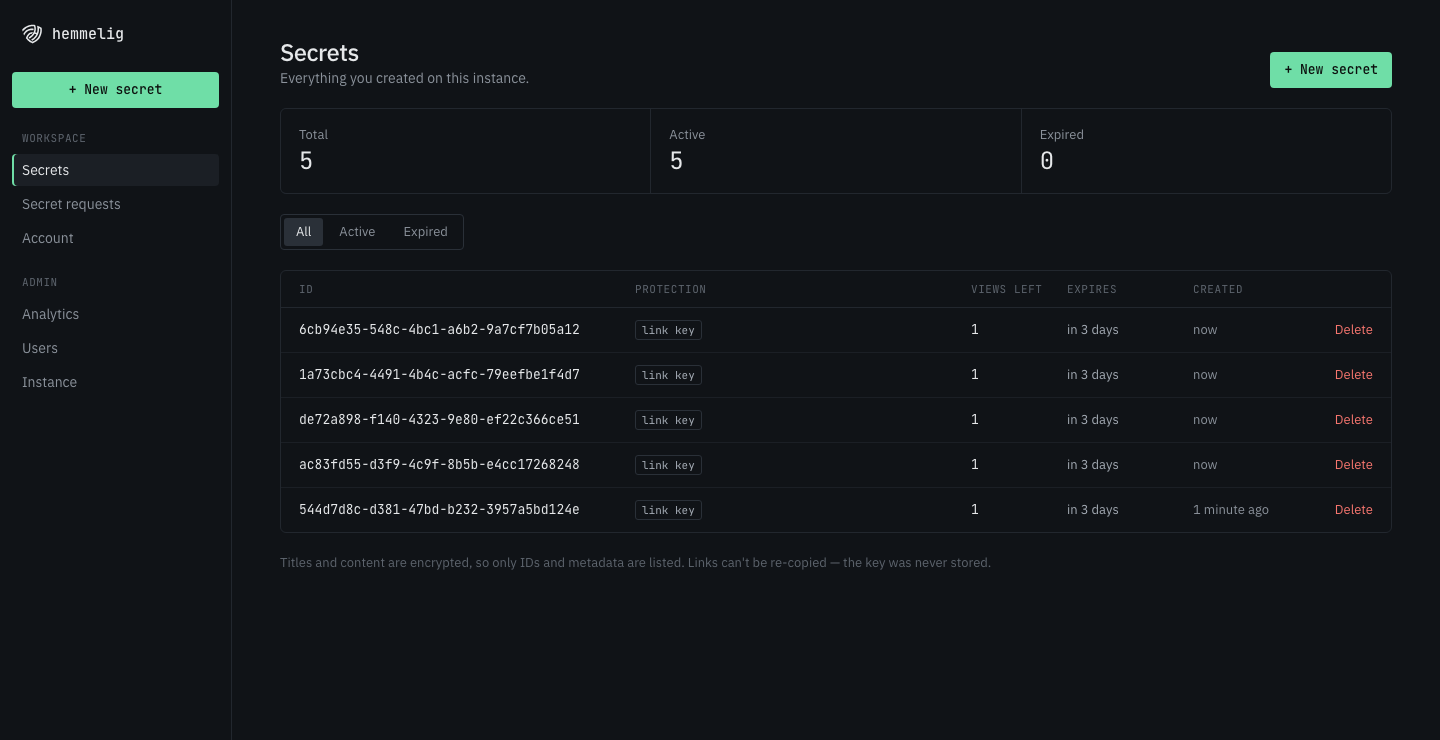Click ID 544d7d8c-d381-47bd-b232-3957a5bd124e
This screenshot has width=1440, height=740.
(x=439, y=510)
